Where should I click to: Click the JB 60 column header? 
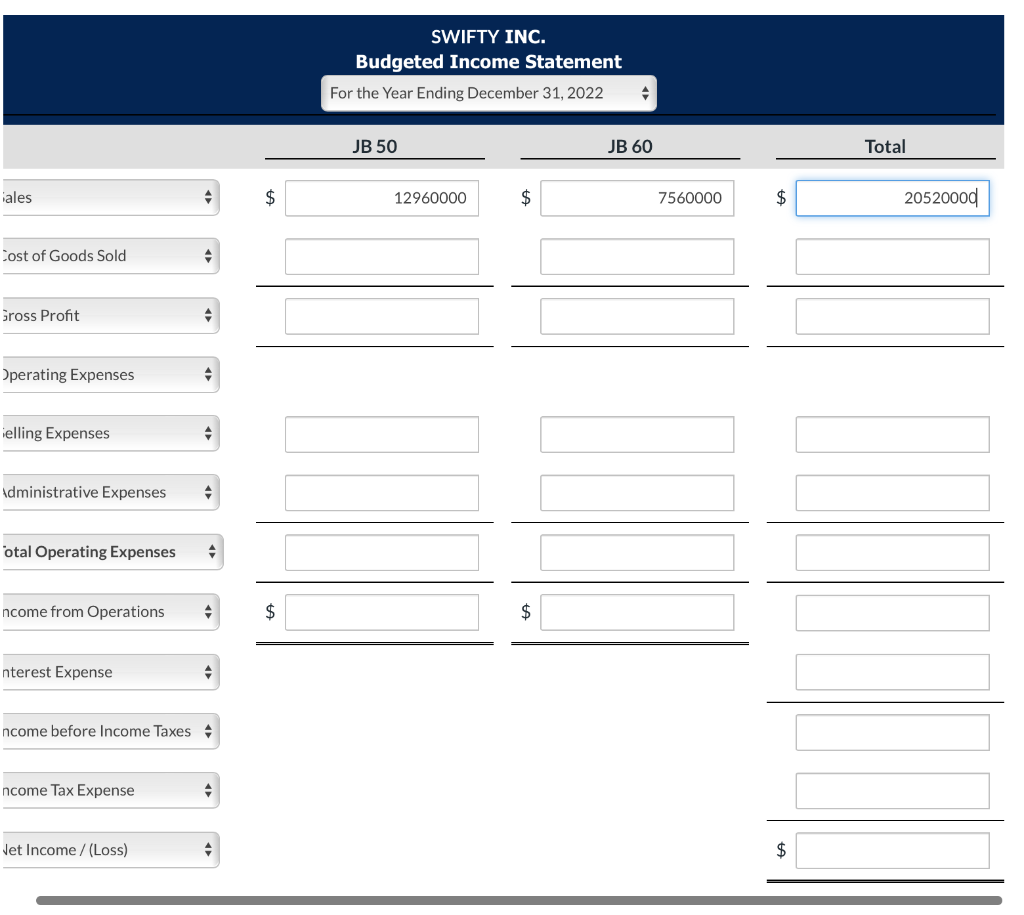click(630, 146)
